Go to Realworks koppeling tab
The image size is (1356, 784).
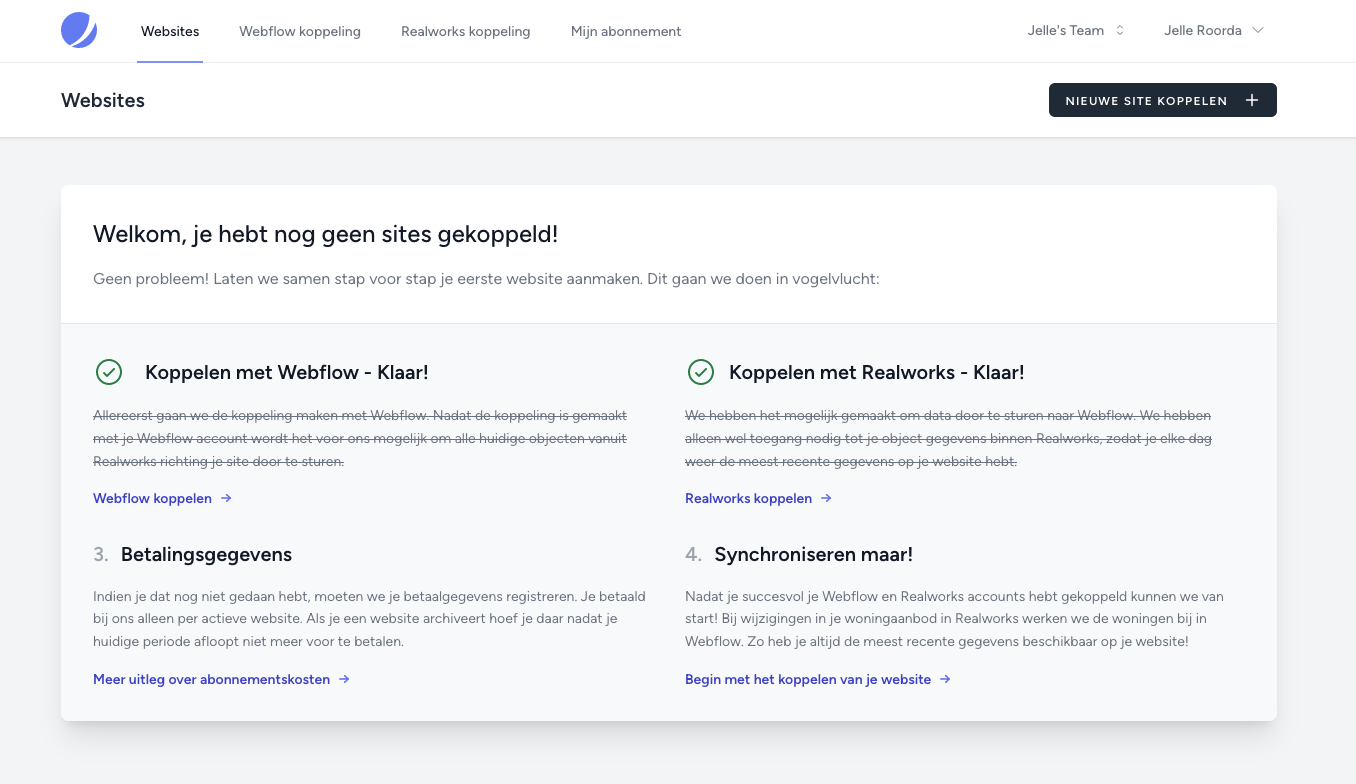[x=466, y=31]
